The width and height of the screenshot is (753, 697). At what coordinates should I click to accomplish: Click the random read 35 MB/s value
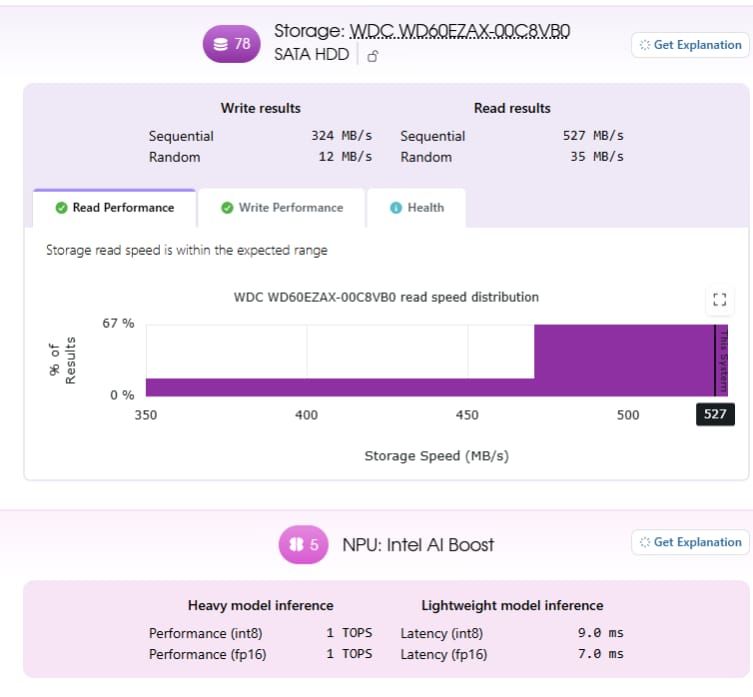pyautogui.click(x=597, y=157)
